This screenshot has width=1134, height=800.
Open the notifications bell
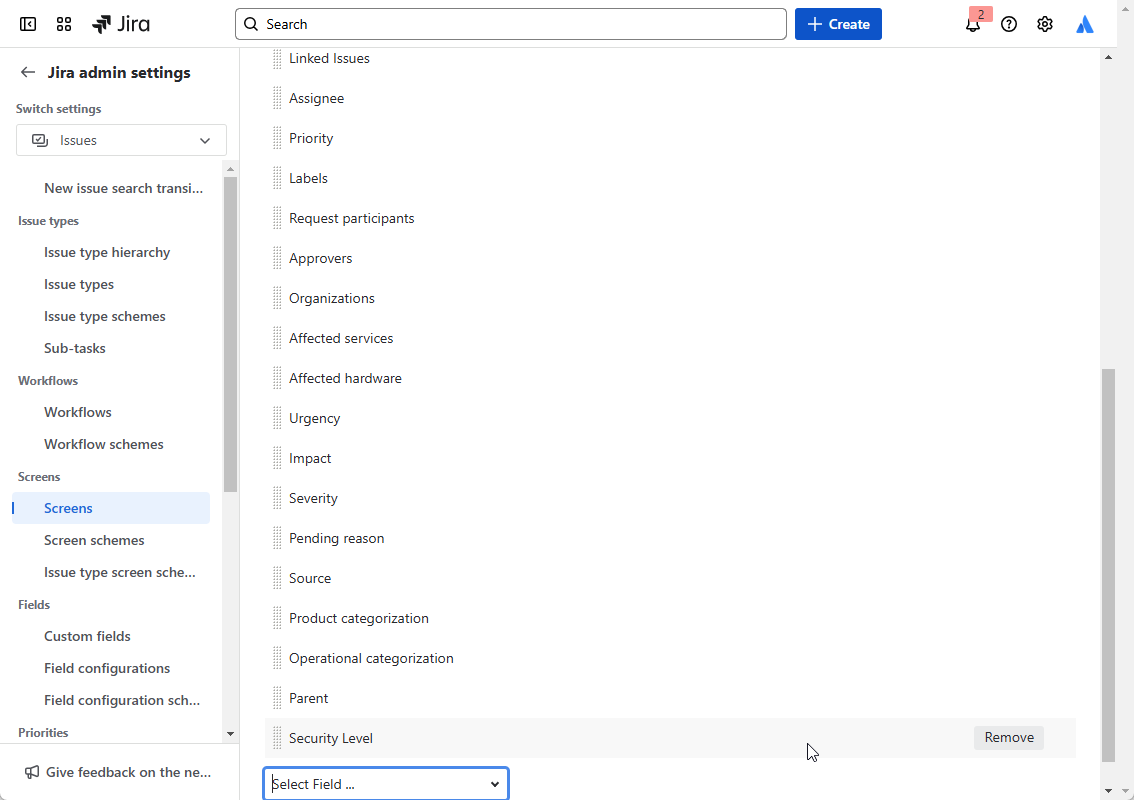(x=972, y=23)
